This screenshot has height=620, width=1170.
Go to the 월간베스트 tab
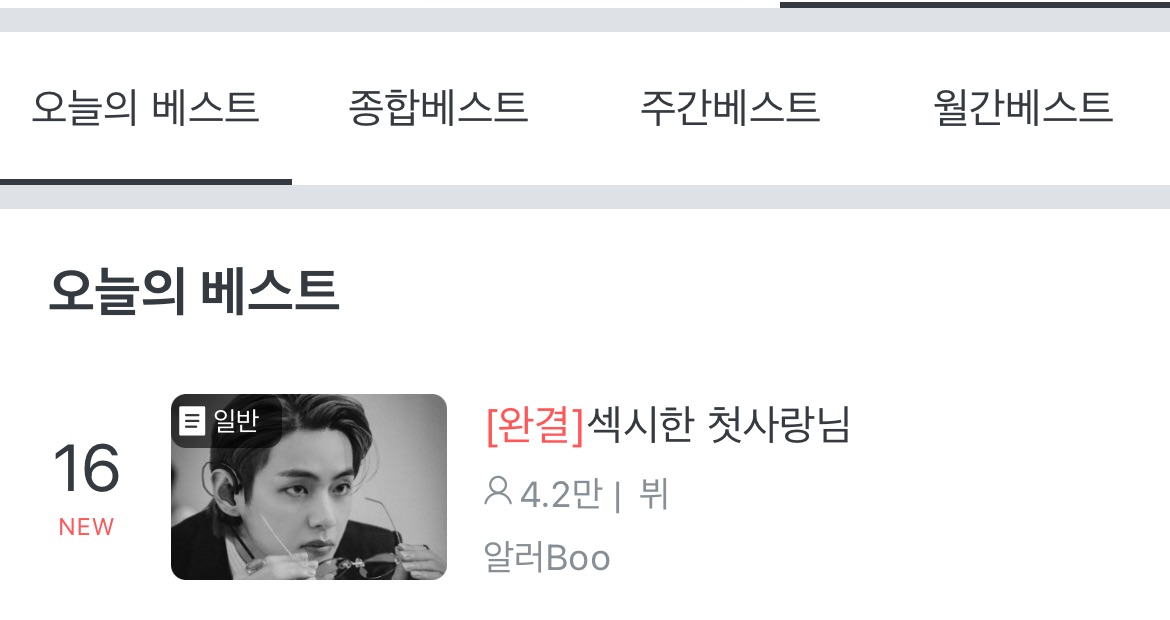(1023, 107)
